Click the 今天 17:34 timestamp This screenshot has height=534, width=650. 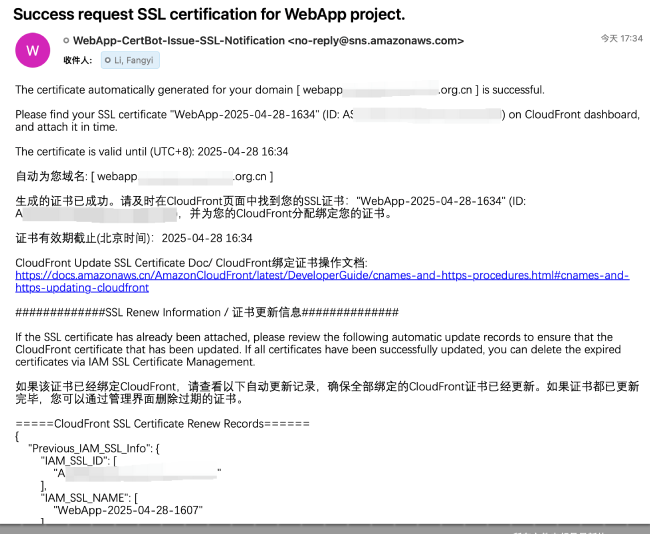click(621, 38)
